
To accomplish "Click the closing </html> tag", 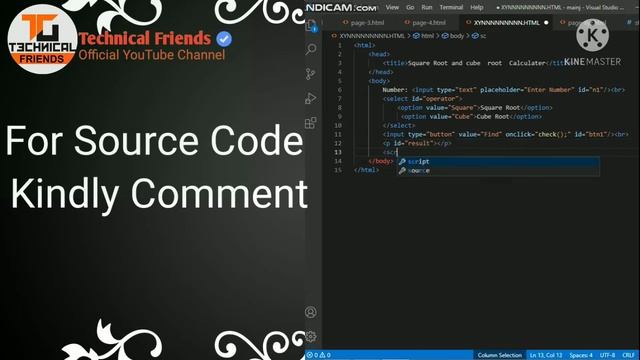I will [x=366, y=170].
